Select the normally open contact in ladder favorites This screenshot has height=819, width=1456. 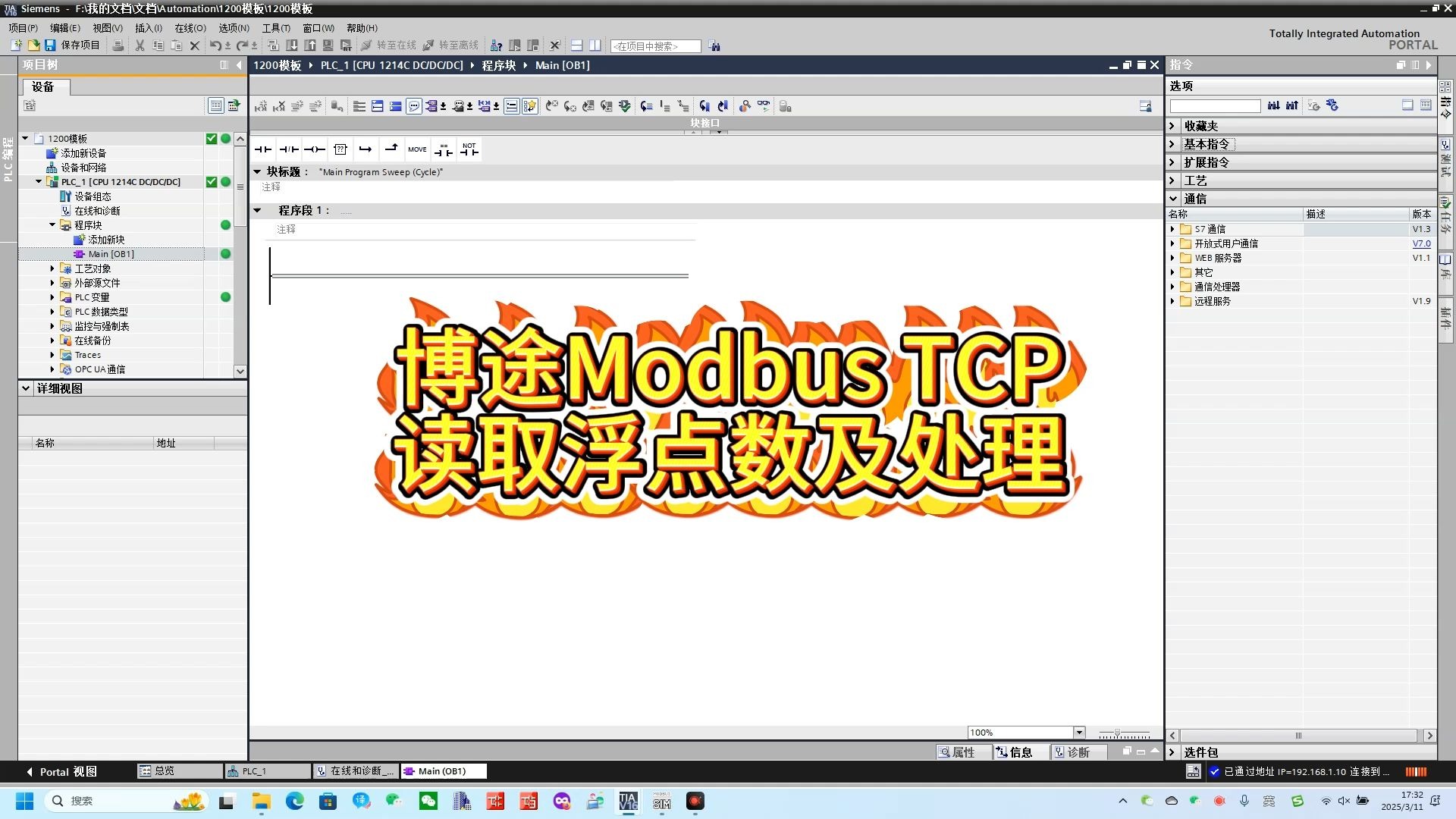(x=262, y=149)
